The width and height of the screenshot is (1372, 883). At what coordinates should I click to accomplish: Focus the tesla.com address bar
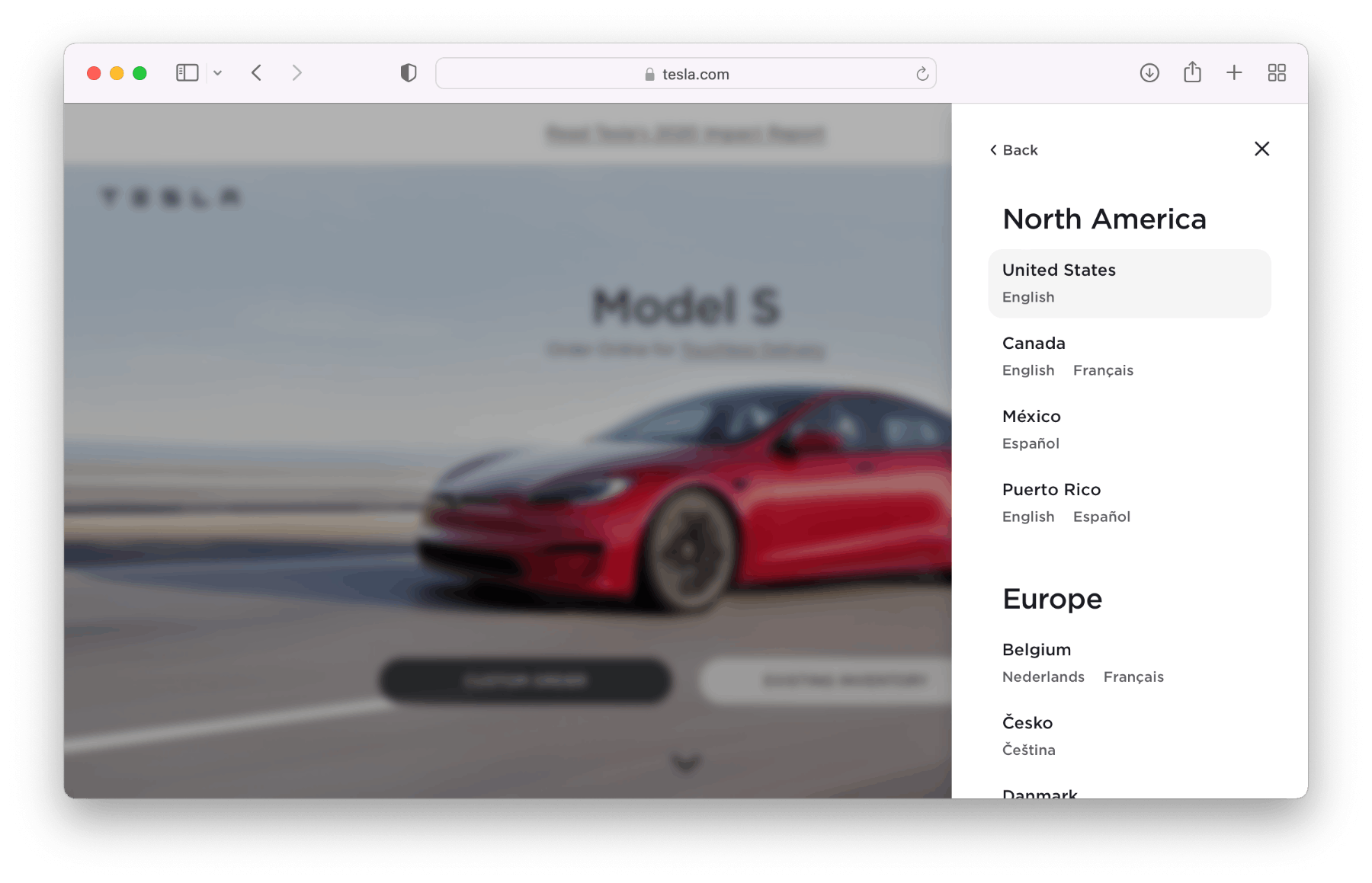click(x=686, y=74)
